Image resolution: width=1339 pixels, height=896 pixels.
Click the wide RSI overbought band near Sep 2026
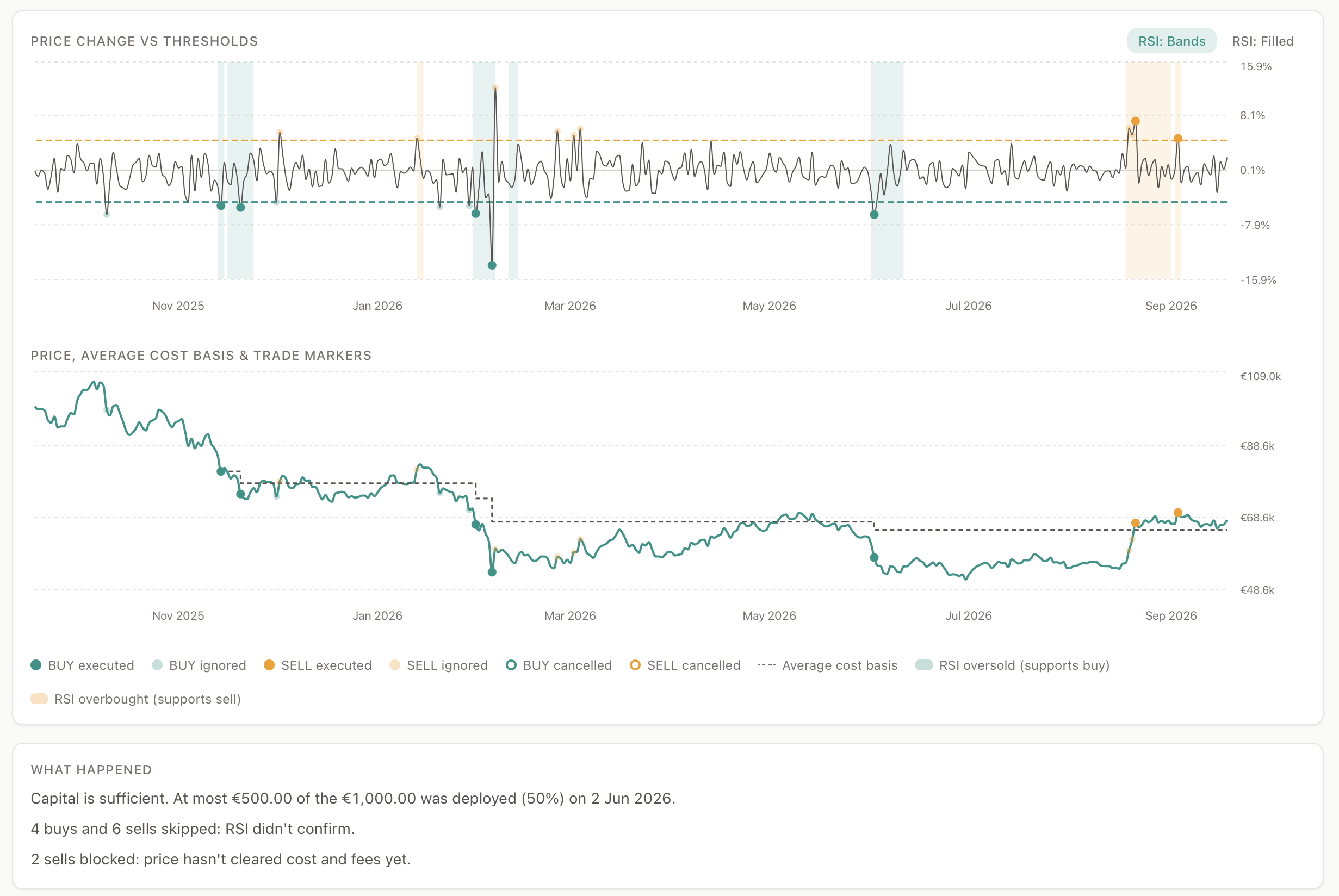[1149, 170]
